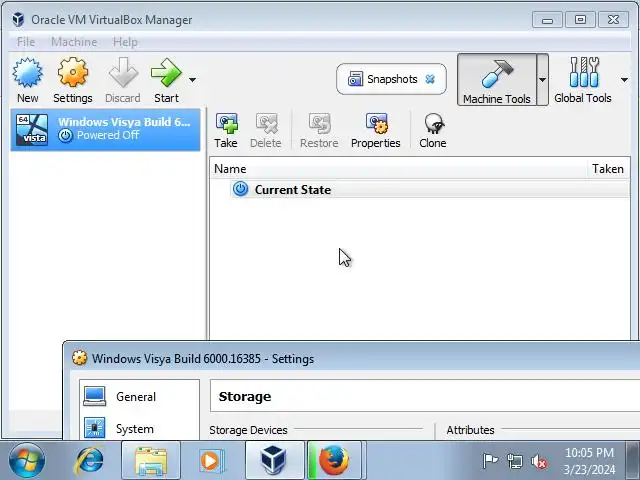Click the Powered Off status icon
This screenshot has height=480, width=640.
pos(65,136)
